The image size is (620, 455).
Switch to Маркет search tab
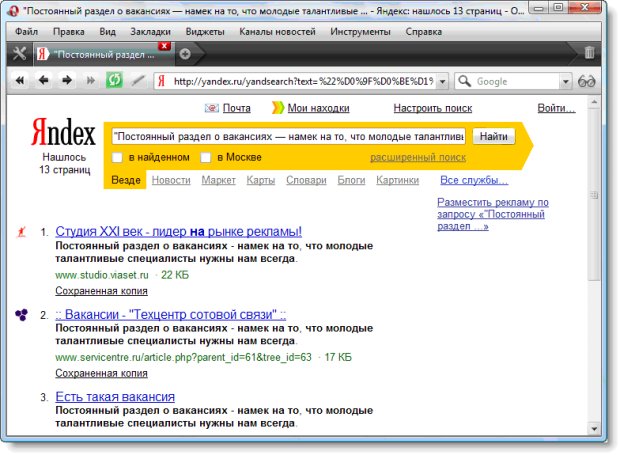(x=219, y=180)
